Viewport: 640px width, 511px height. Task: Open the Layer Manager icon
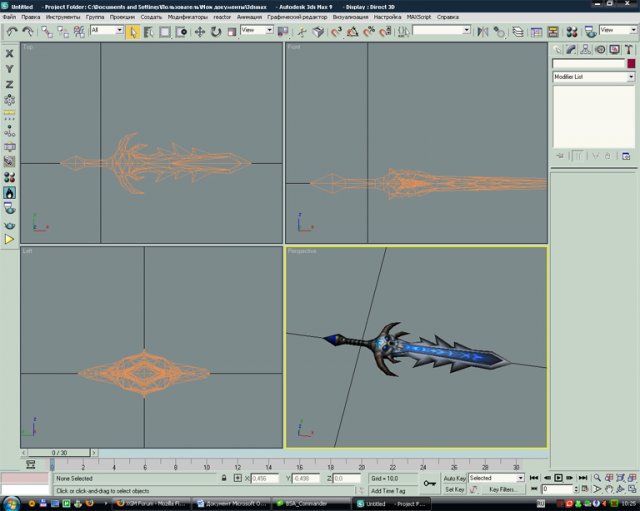point(518,32)
